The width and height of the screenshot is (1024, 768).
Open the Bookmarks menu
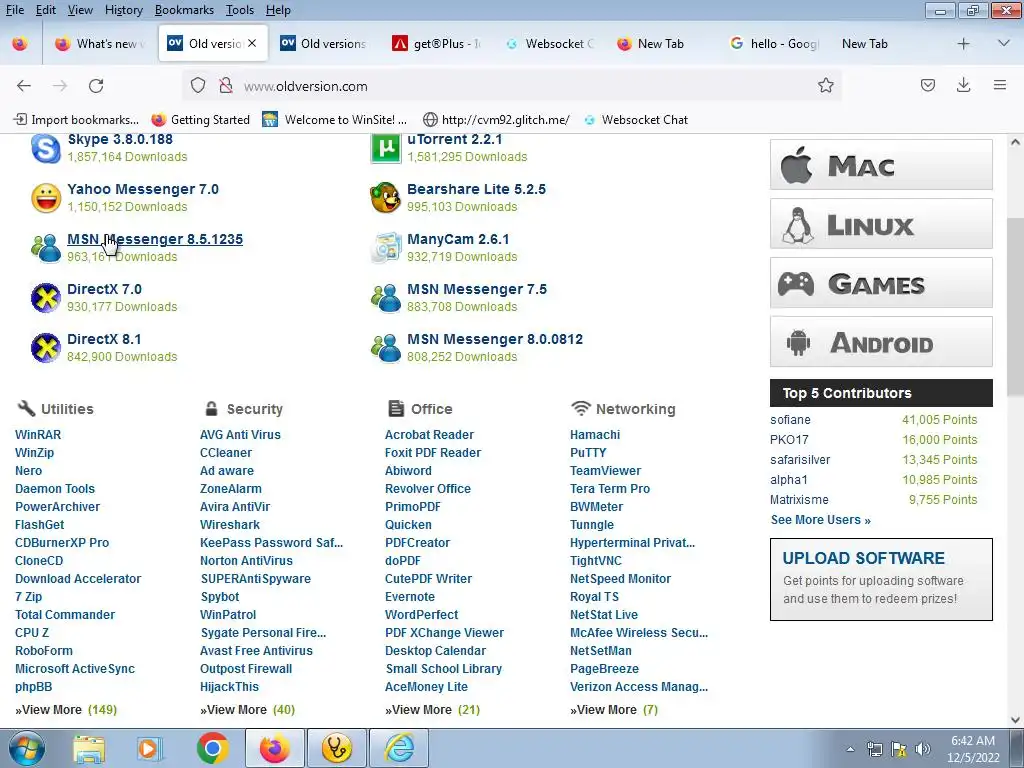point(184,10)
